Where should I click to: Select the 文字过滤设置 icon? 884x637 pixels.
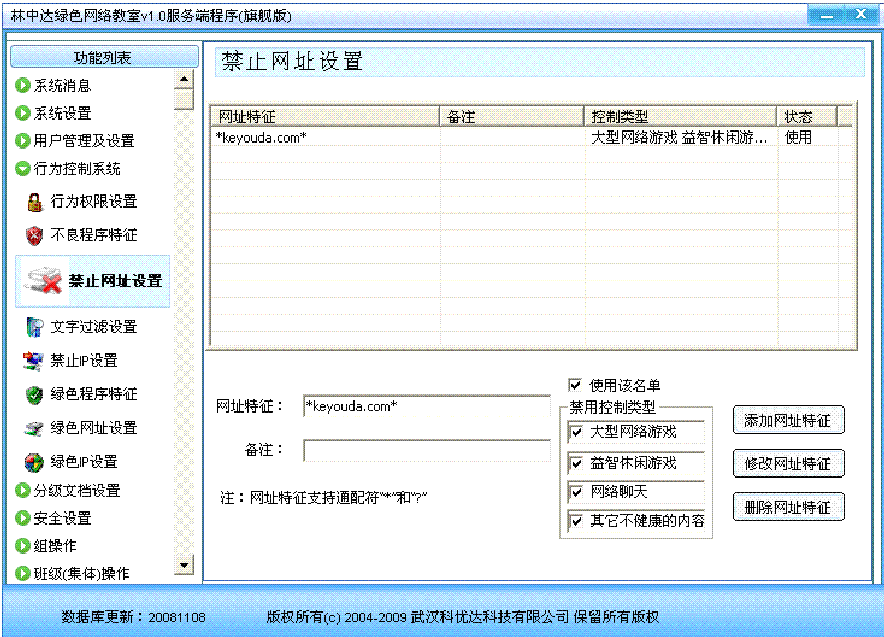tap(35, 327)
